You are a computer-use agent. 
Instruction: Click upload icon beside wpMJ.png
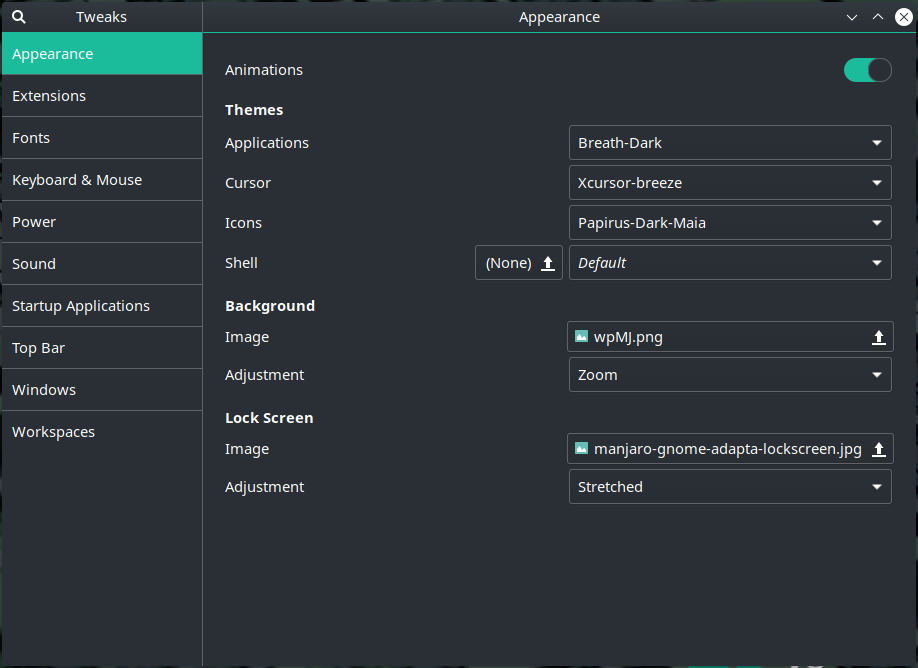point(878,337)
